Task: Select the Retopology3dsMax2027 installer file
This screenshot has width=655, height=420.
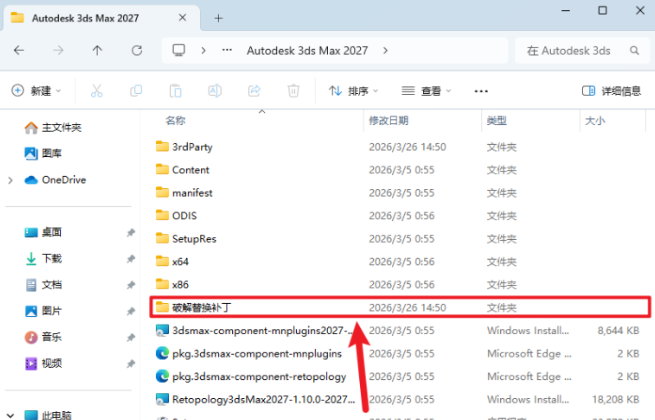Action: (x=256, y=398)
